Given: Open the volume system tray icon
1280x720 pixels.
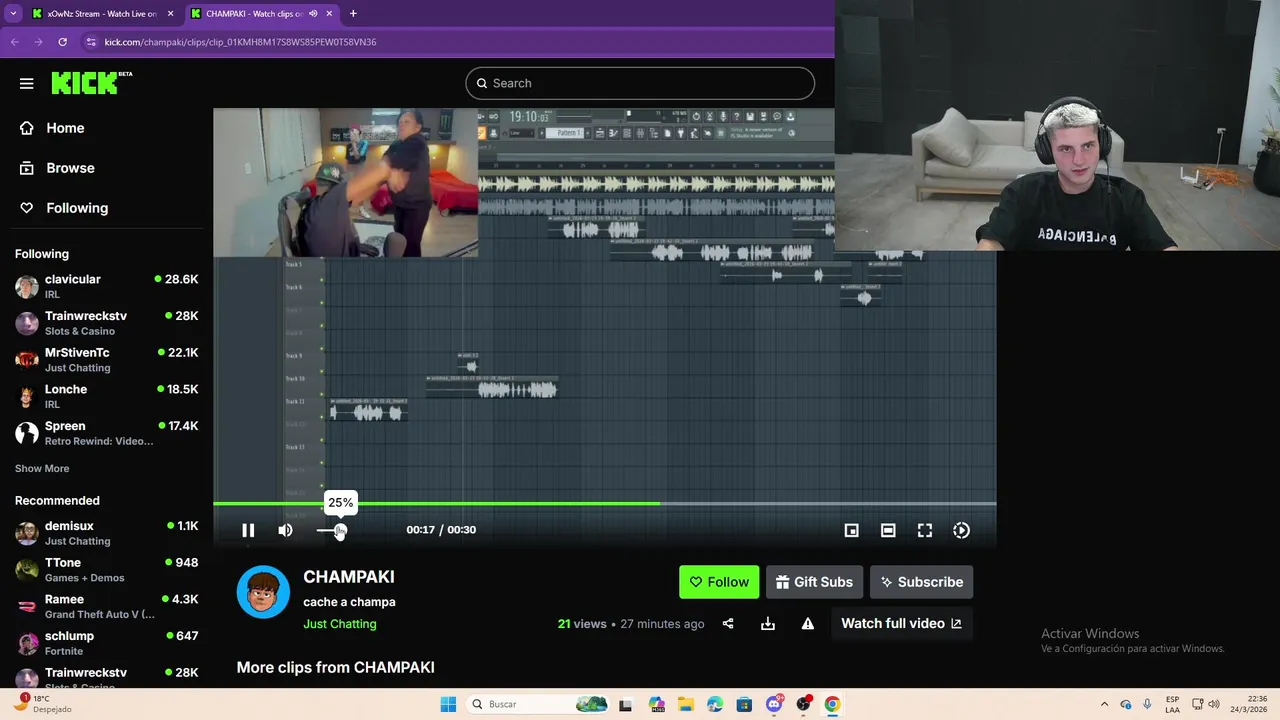Looking at the screenshot, I should pyautogui.click(x=1214, y=704).
